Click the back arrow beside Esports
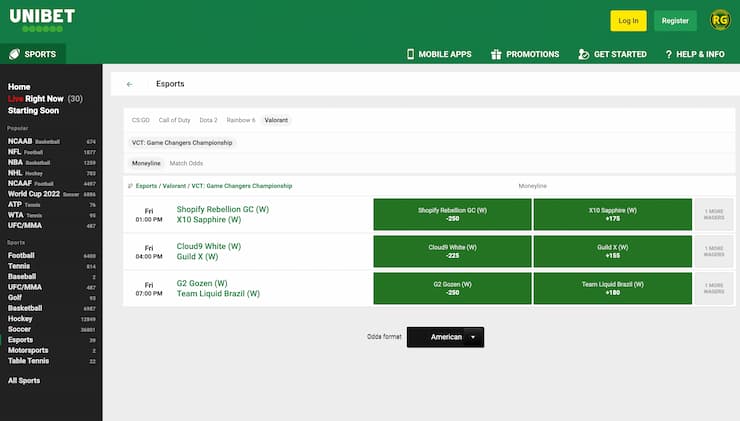Image resolution: width=740 pixels, height=421 pixels. click(129, 84)
